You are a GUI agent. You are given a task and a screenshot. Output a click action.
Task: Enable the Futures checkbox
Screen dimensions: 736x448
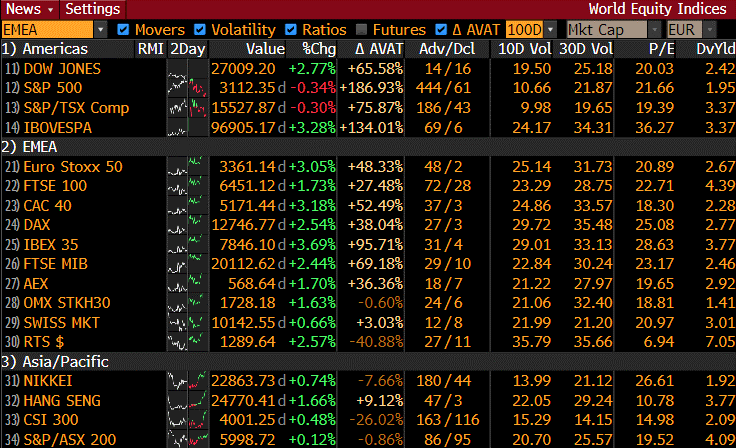pyautogui.click(x=361, y=30)
